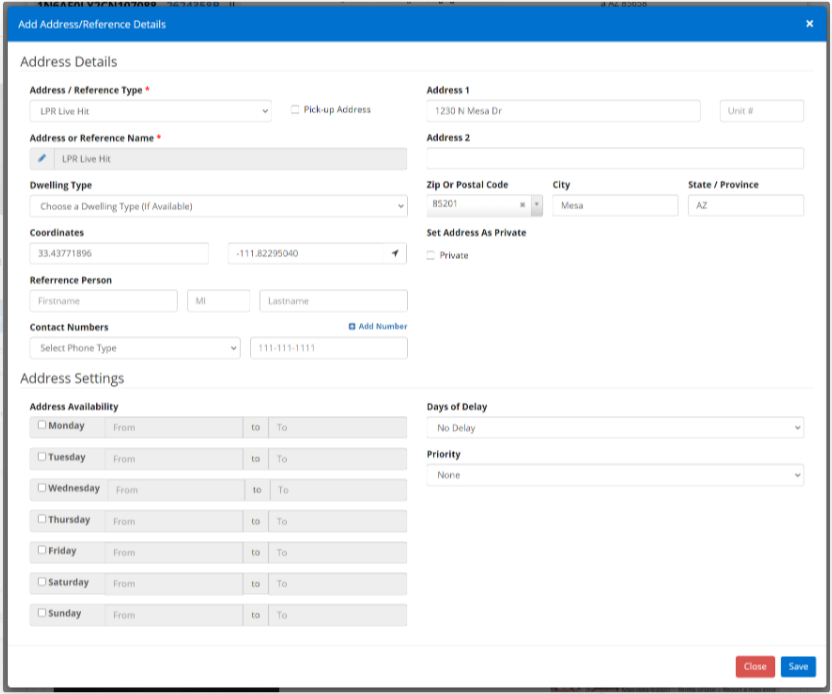Tick the Saturday availability checkbox
This screenshot has height=694, width=832.
42,582
